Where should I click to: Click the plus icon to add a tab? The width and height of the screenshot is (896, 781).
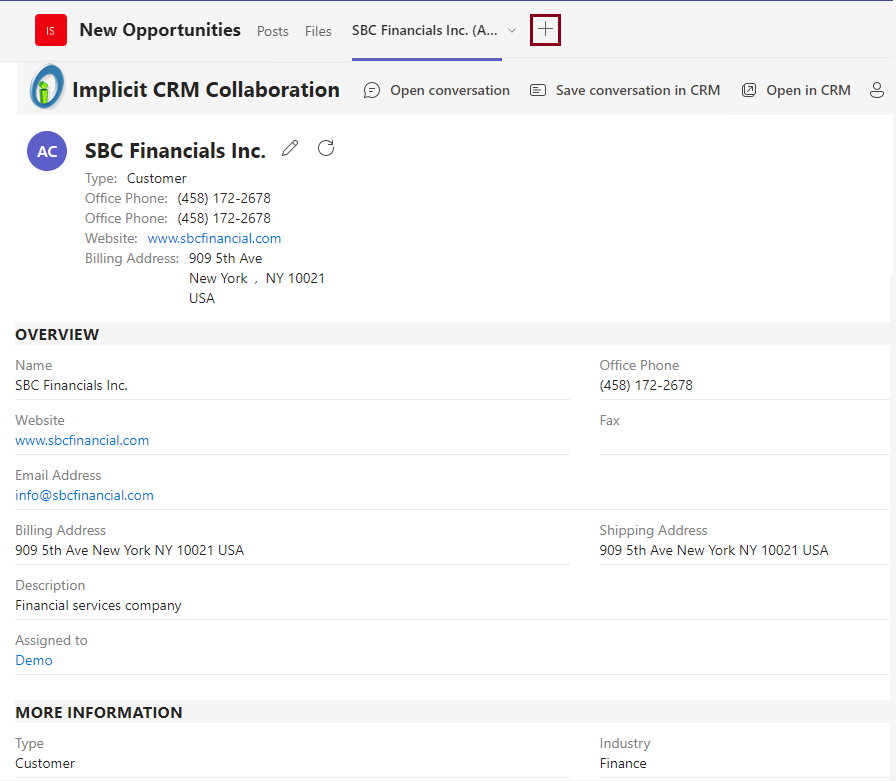545,30
